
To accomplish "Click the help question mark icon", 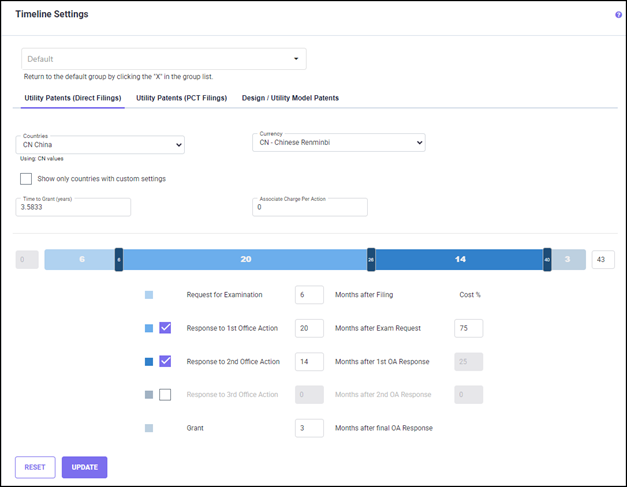I will point(618,15).
